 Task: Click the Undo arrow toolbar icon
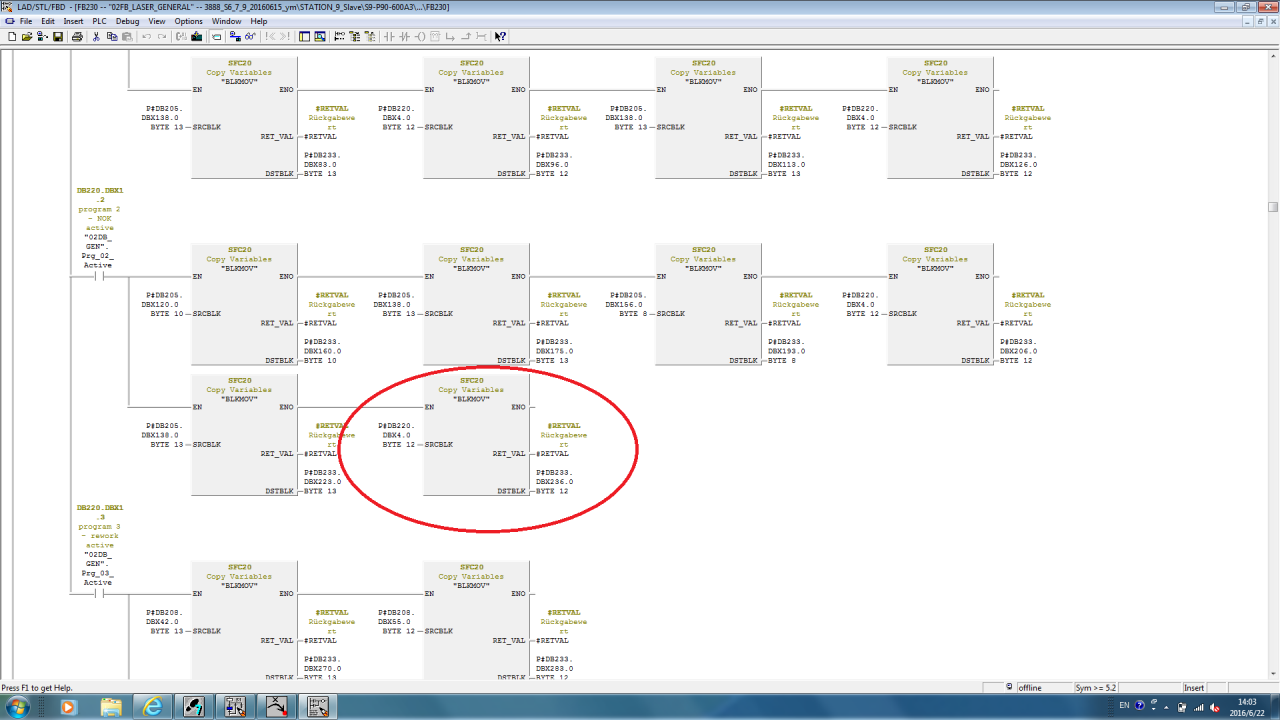(x=147, y=37)
